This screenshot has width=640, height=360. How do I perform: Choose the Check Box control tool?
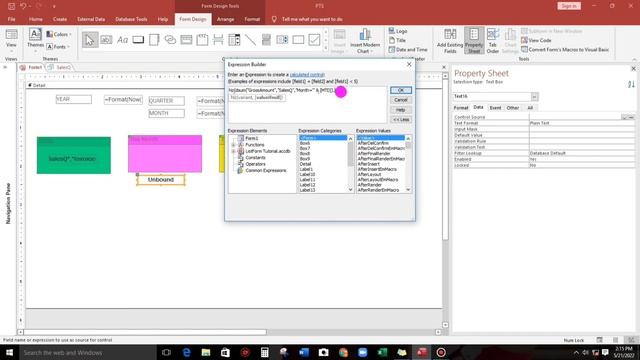[314, 40]
